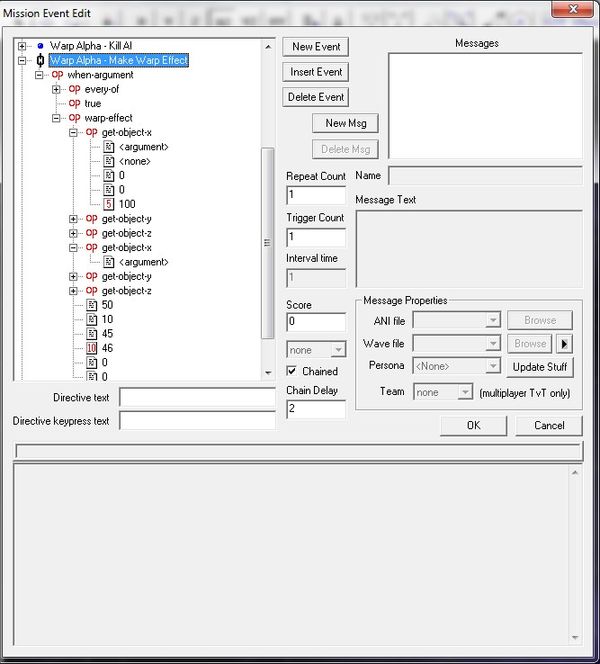Click the New Event button
The image size is (600, 664).
(316, 47)
